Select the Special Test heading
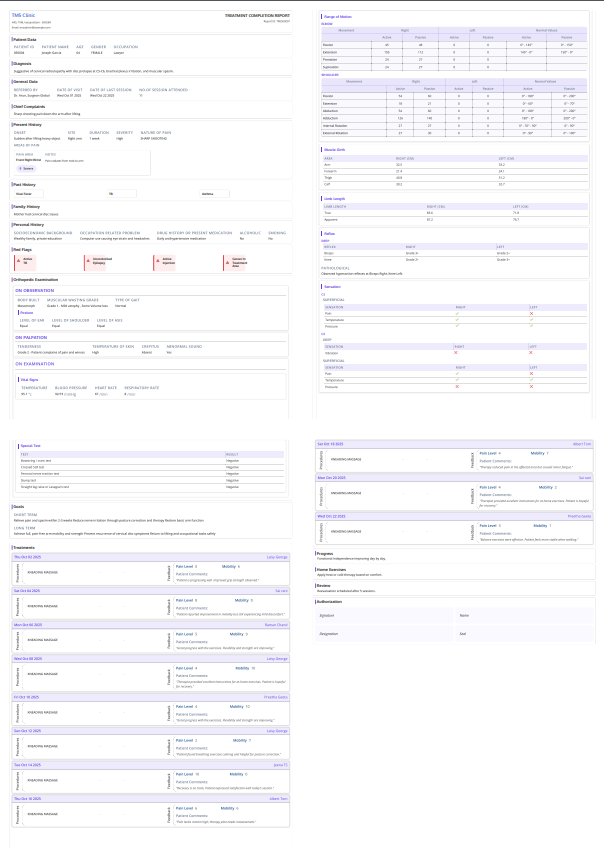604x856 pixels. coord(31,446)
